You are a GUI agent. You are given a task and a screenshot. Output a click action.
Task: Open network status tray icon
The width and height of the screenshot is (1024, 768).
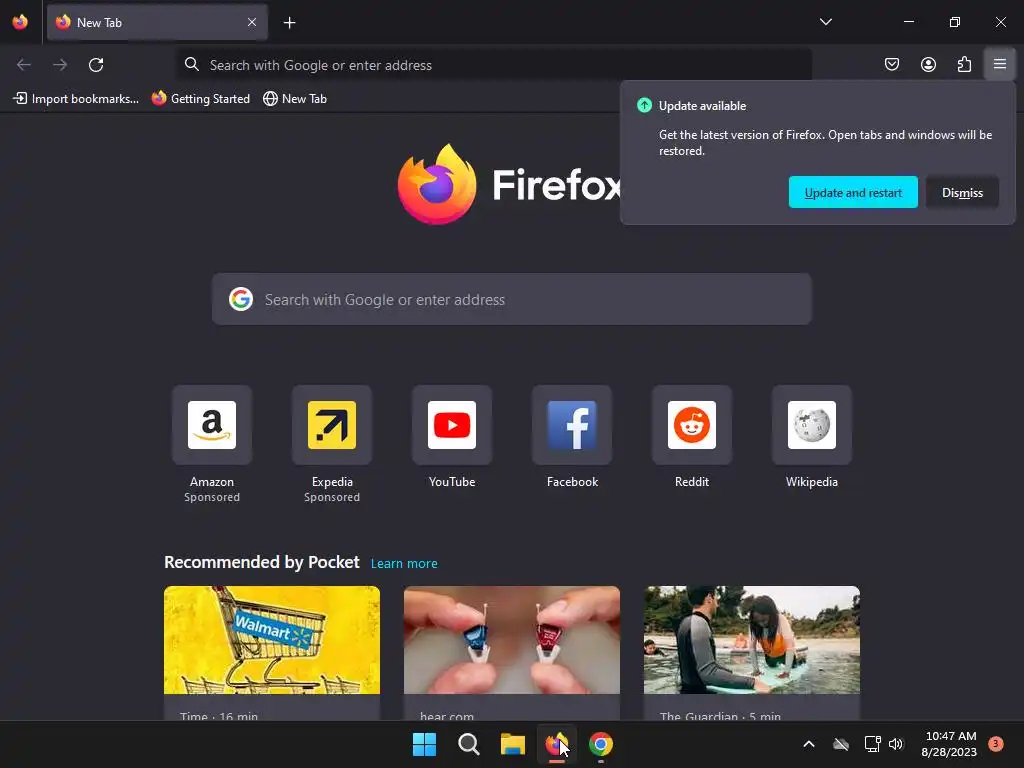point(872,744)
